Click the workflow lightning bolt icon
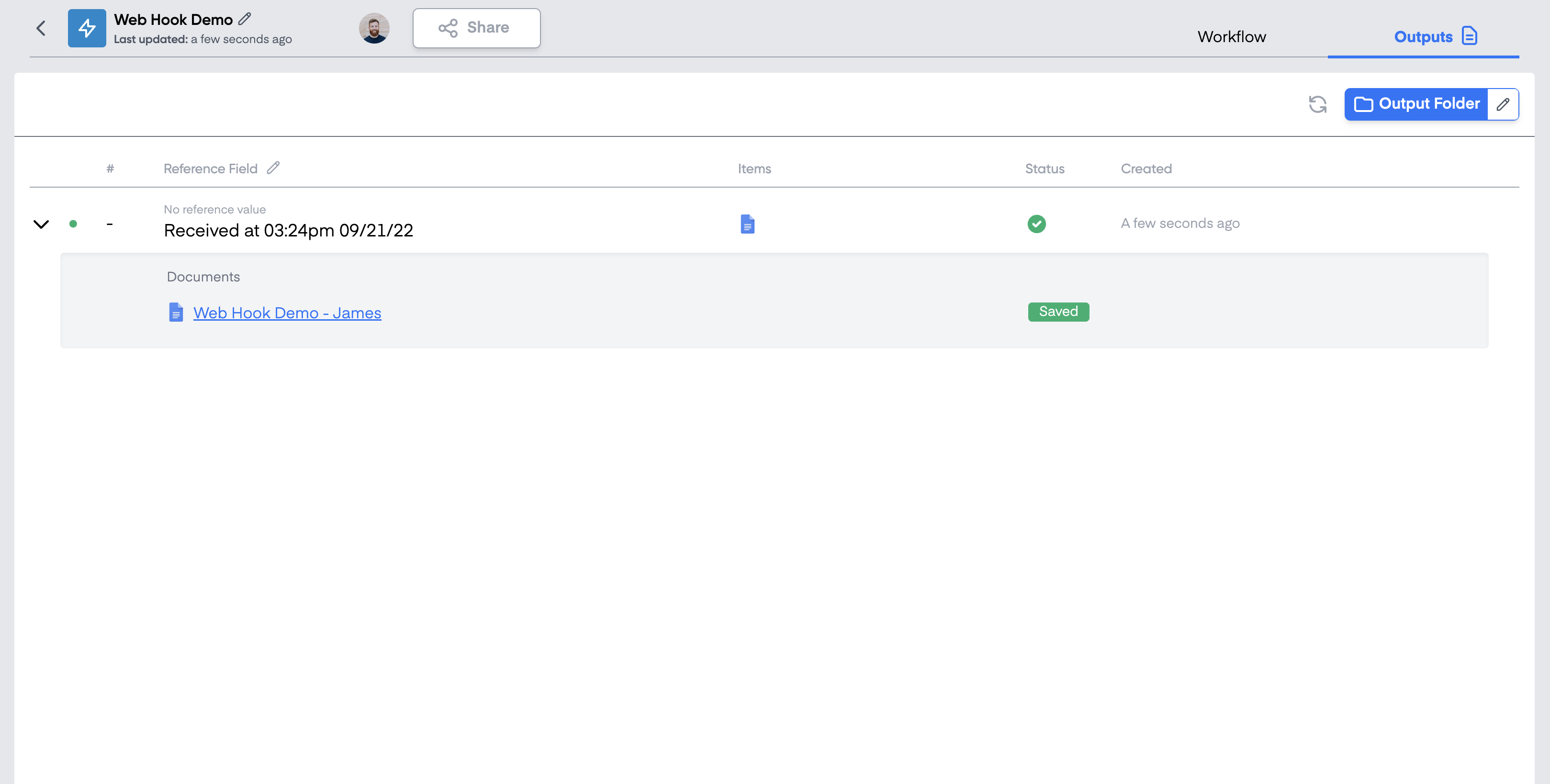 [x=87, y=28]
